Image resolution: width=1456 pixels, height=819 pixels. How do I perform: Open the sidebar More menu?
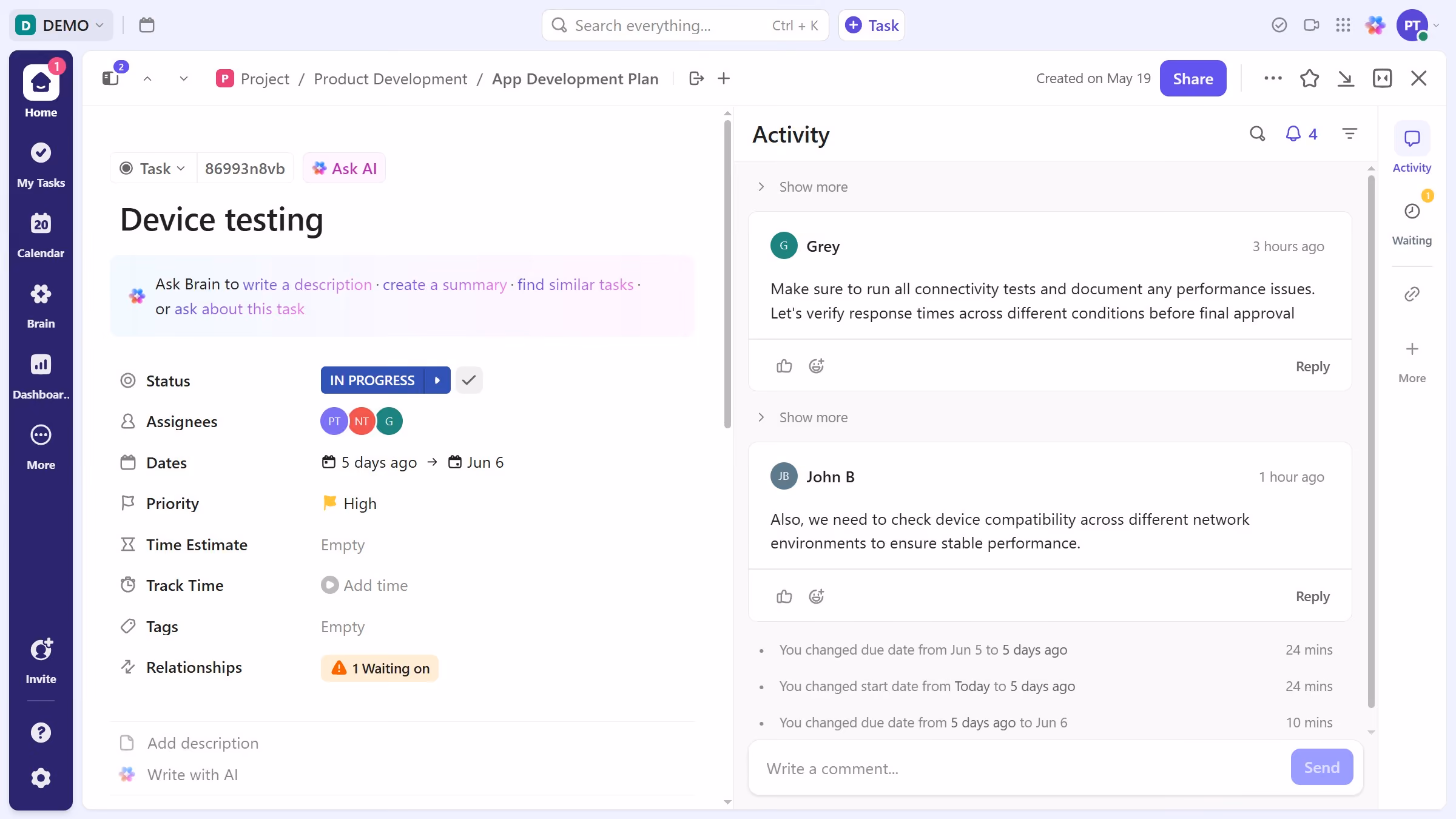tap(41, 447)
